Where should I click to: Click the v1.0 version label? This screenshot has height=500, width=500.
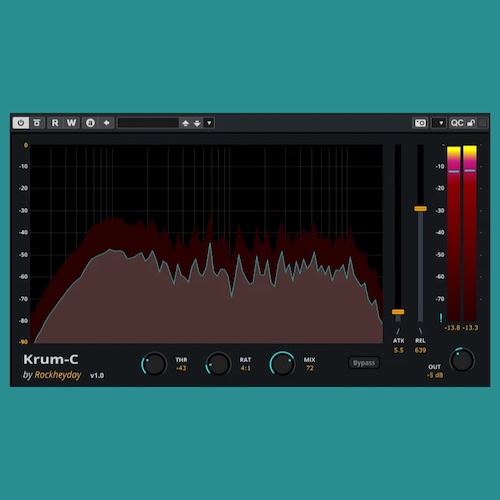point(97,376)
